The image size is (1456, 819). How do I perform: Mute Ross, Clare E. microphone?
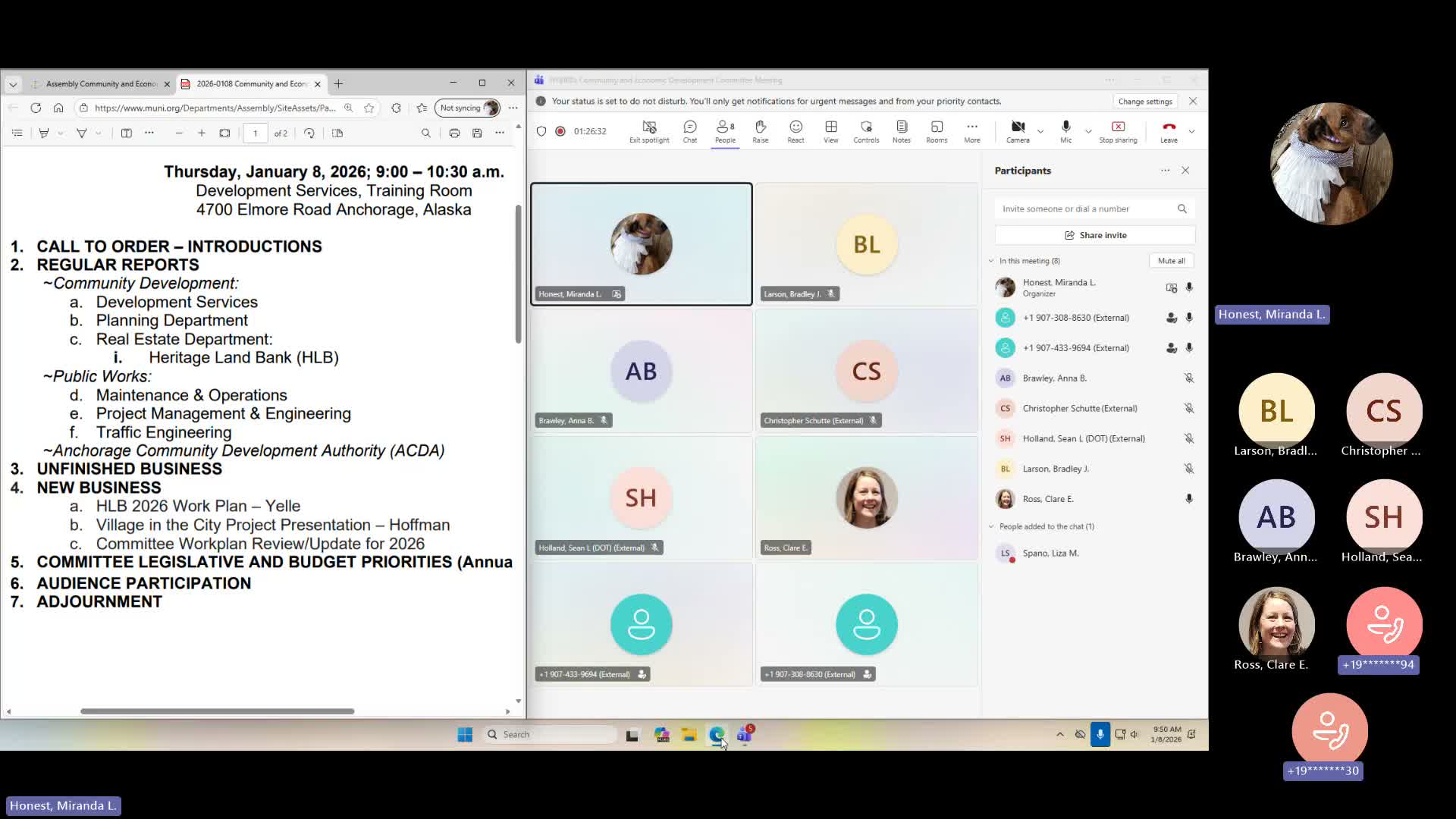1189,499
